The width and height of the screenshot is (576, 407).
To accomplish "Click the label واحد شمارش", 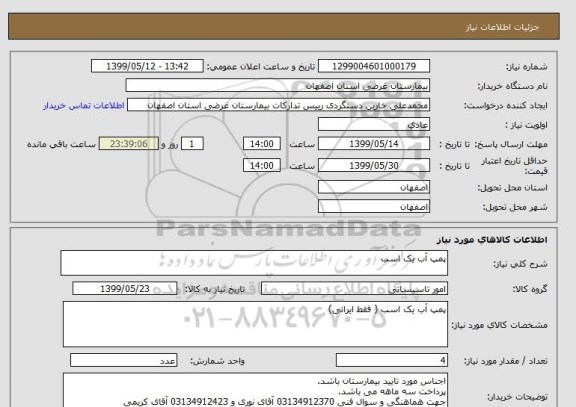I will coord(217,361).
